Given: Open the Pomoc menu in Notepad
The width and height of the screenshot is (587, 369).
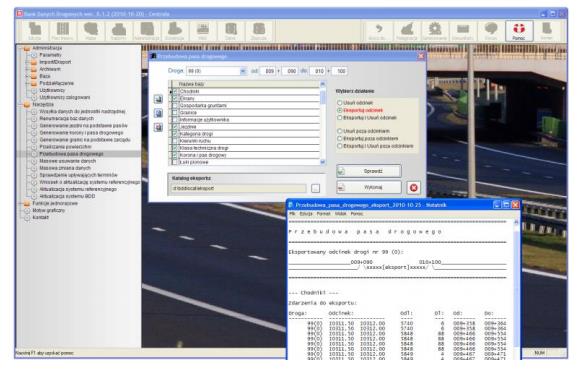Looking at the screenshot, I should coord(357,214).
